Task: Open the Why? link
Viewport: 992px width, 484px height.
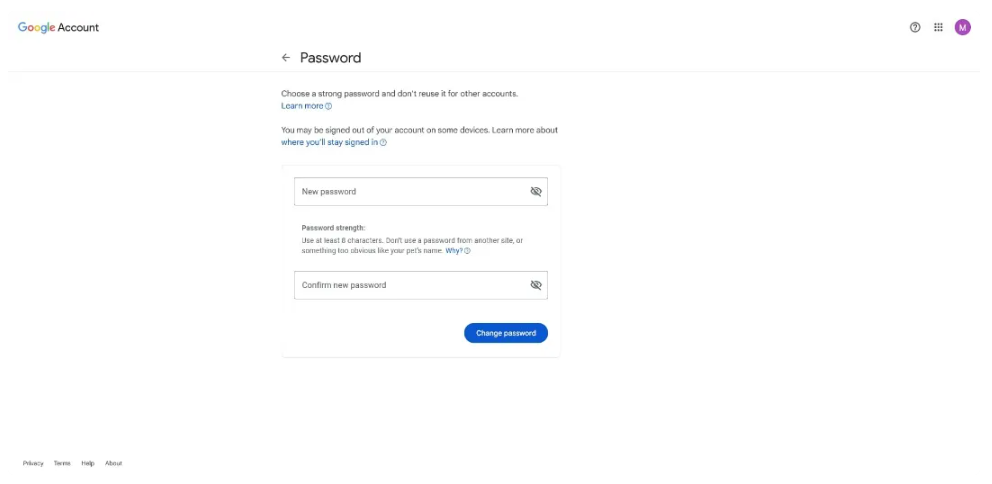Action: pyautogui.click(x=454, y=251)
